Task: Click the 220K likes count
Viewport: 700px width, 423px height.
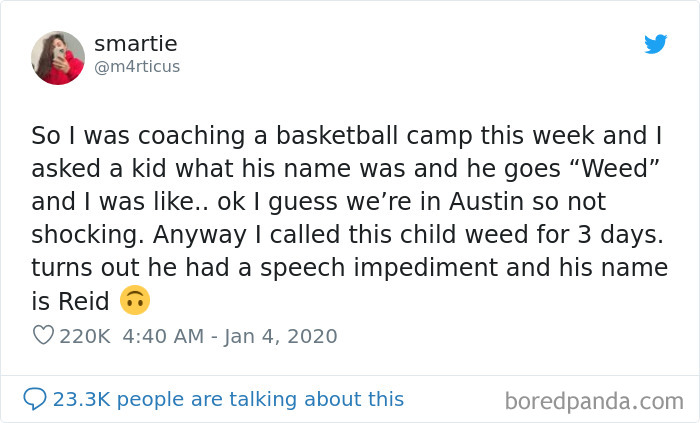Action: [x=85, y=336]
